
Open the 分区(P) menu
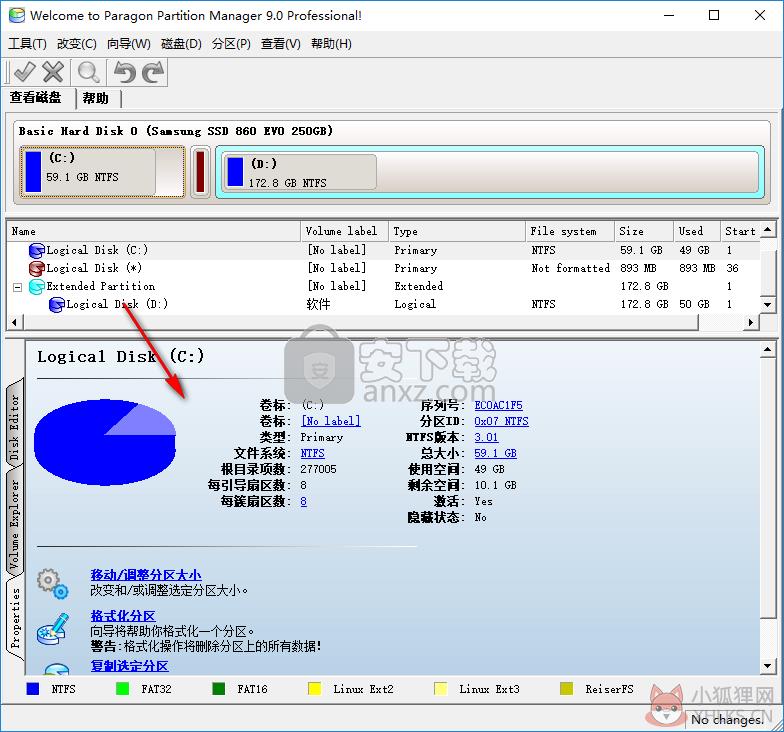point(231,44)
